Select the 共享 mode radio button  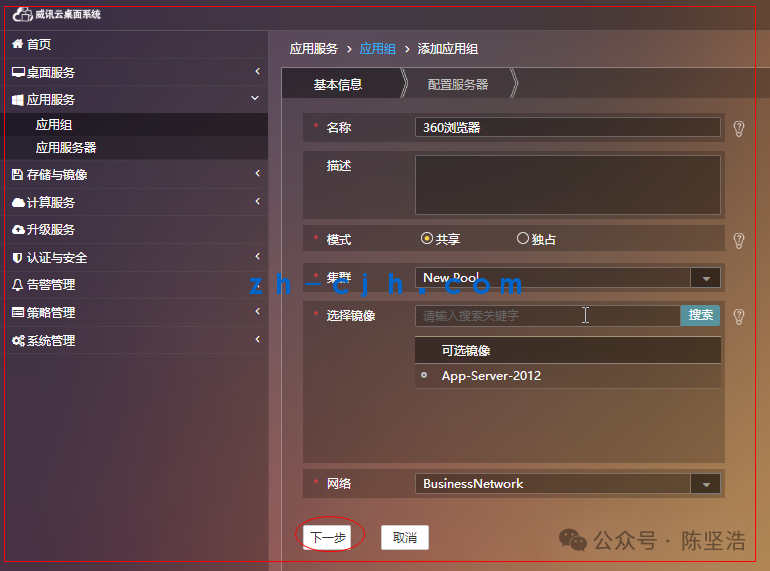coord(427,239)
